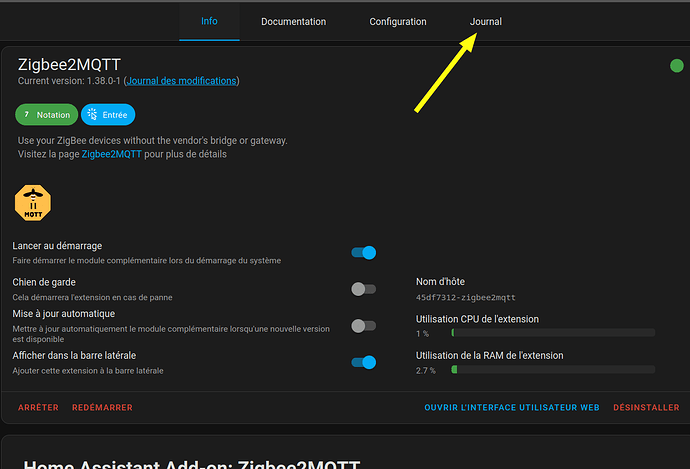The height and width of the screenshot is (469, 690).
Task: Select hostname text 45df7312-zigbee2mqtt
Action: click(x=466, y=298)
